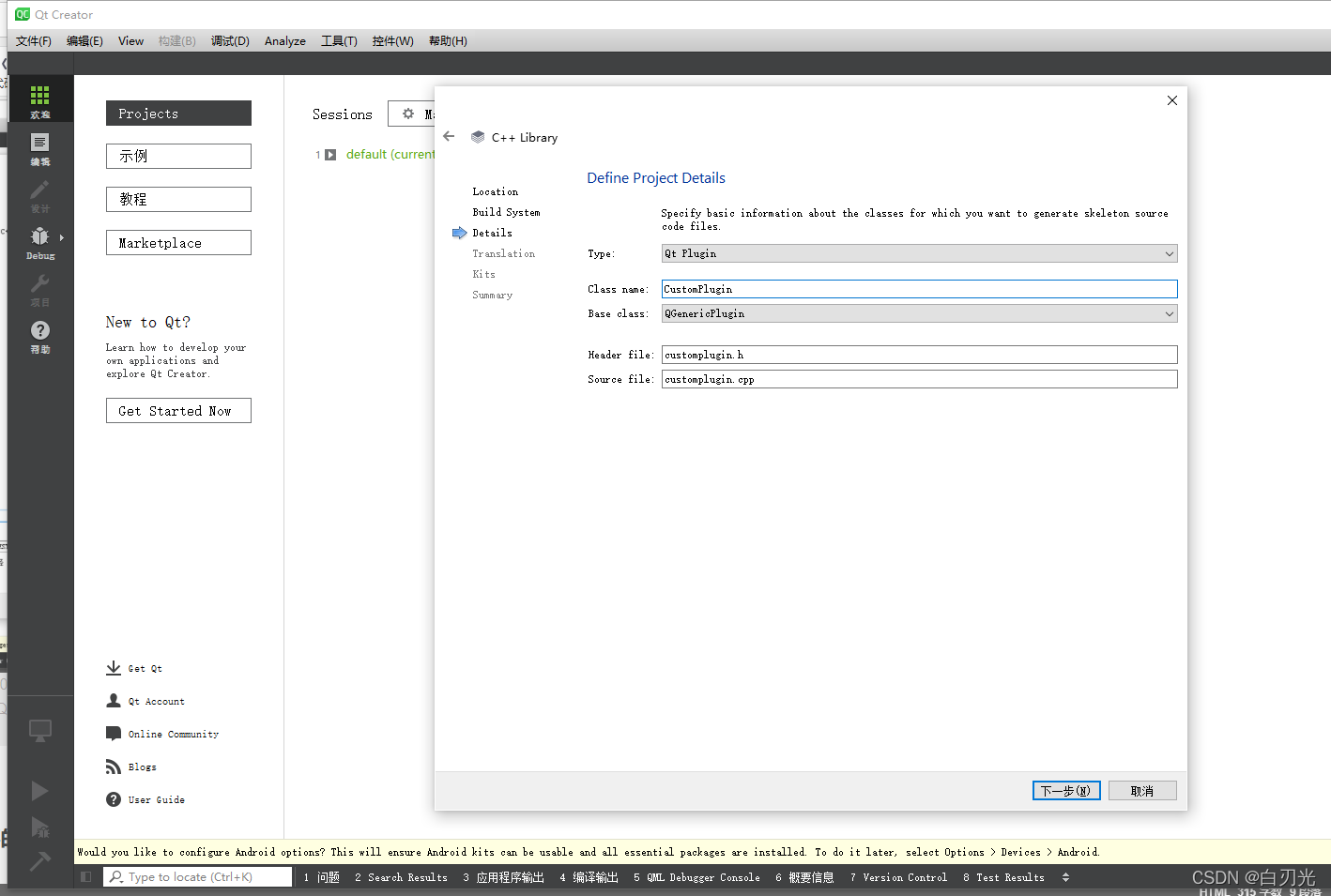1331x896 pixels.
Task: Toggle the left sidebar button in status bar
Action: pyautogui.click(x=86, y=877)
